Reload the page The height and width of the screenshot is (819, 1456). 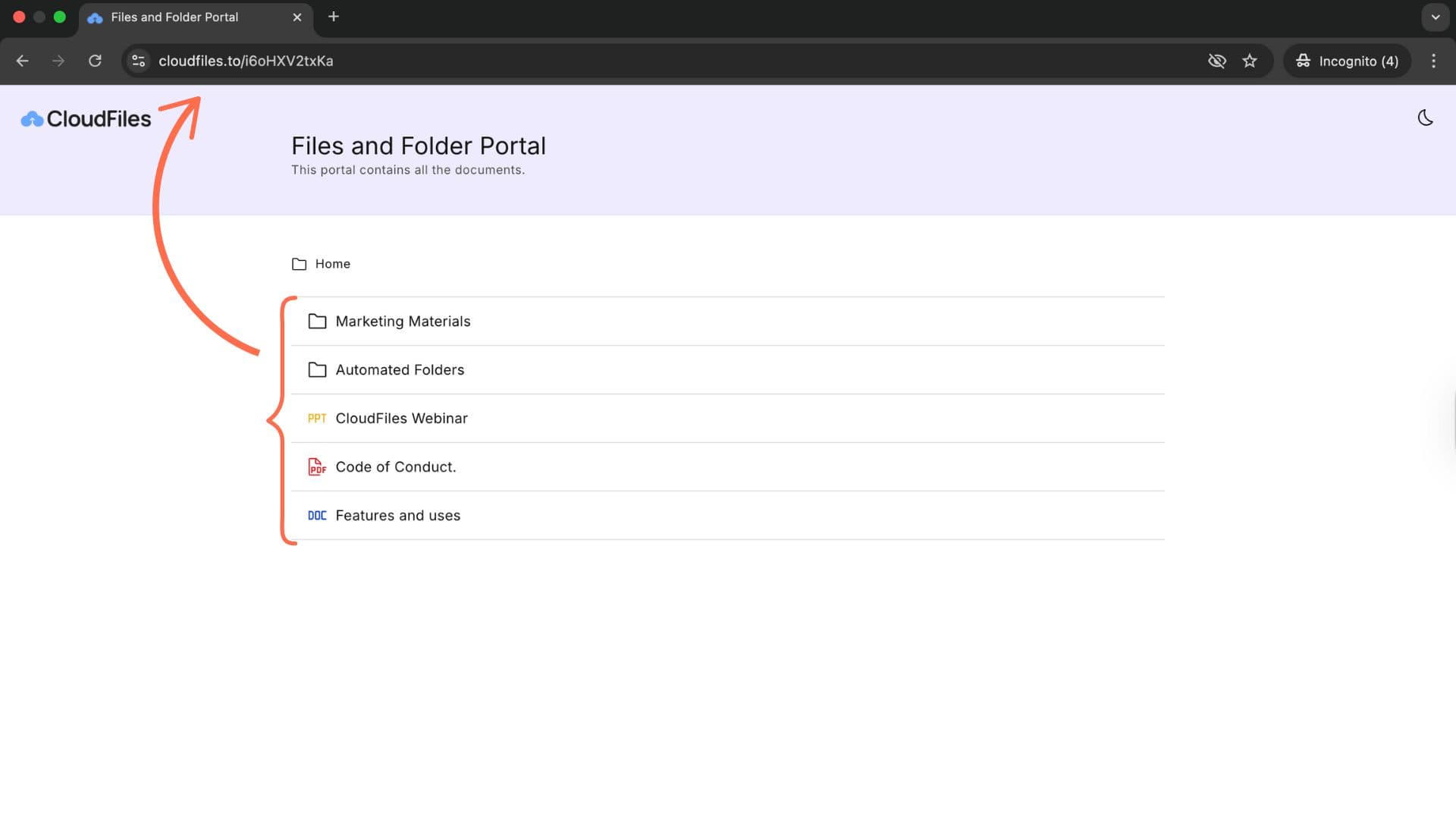[x=95, y=61]
